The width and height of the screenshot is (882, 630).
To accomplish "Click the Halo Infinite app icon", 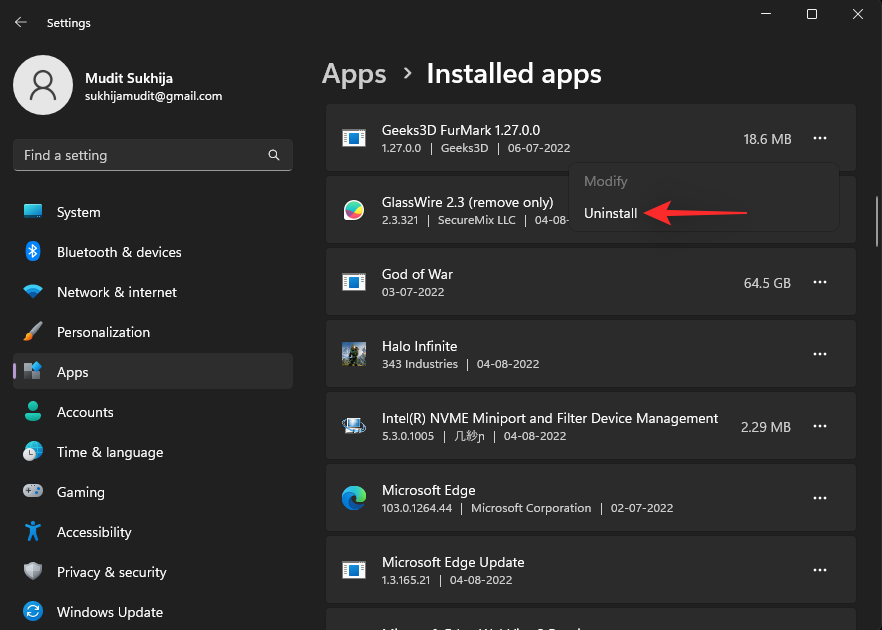I will tap(354, 354).
